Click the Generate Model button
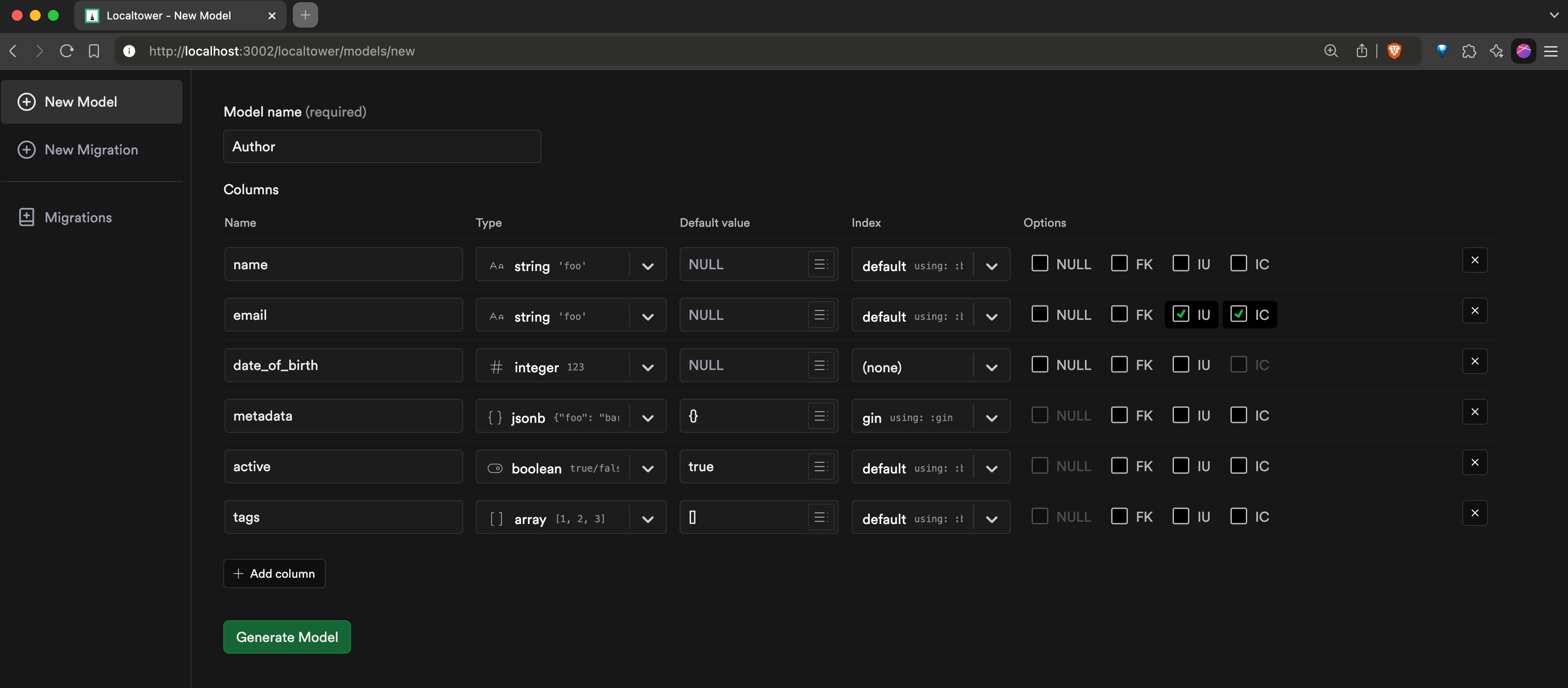 [x=287, y=637]
